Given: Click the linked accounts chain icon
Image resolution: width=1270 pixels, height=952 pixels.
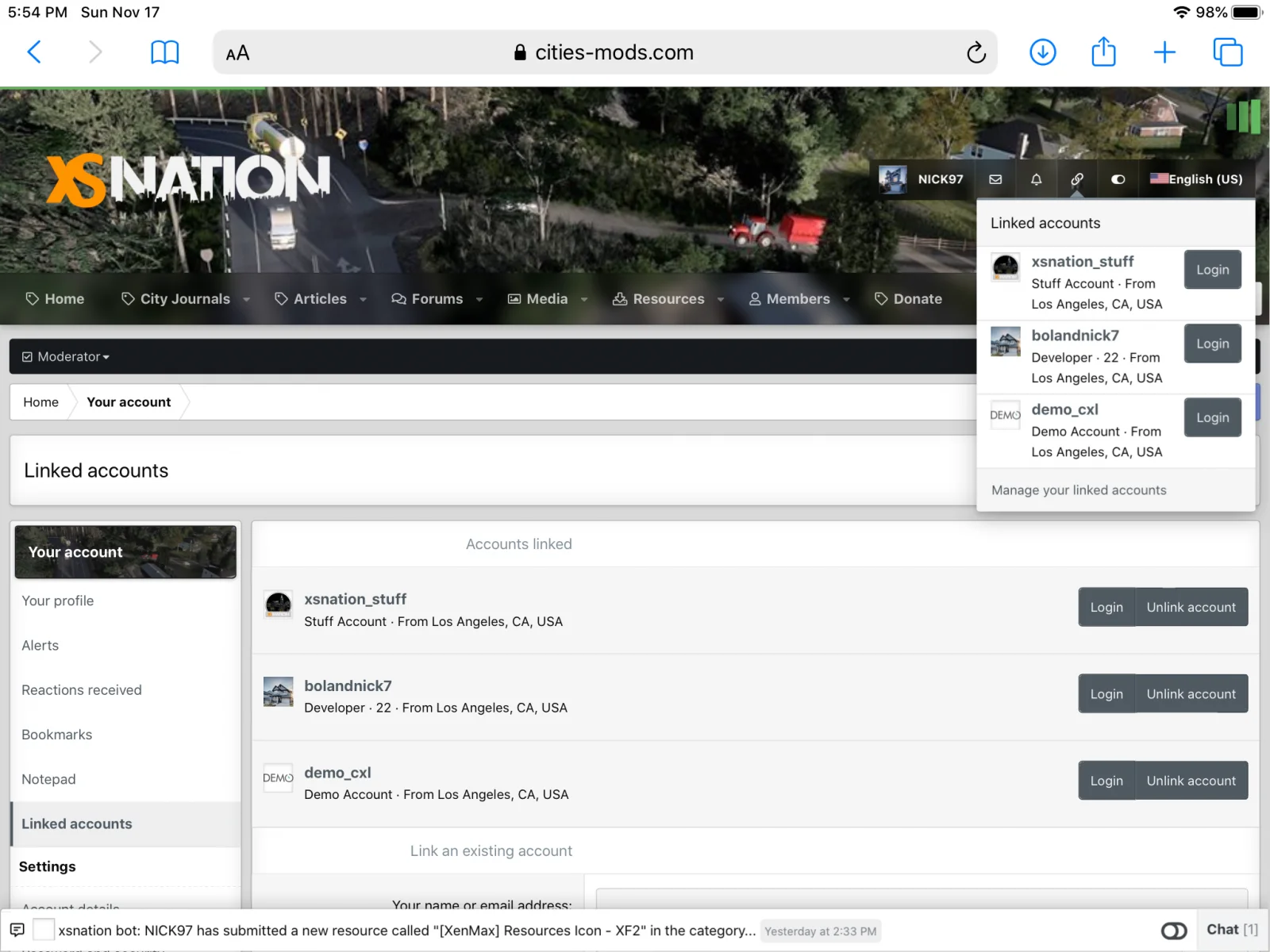Looking at the screenshot, I should tap(1077, 179).
